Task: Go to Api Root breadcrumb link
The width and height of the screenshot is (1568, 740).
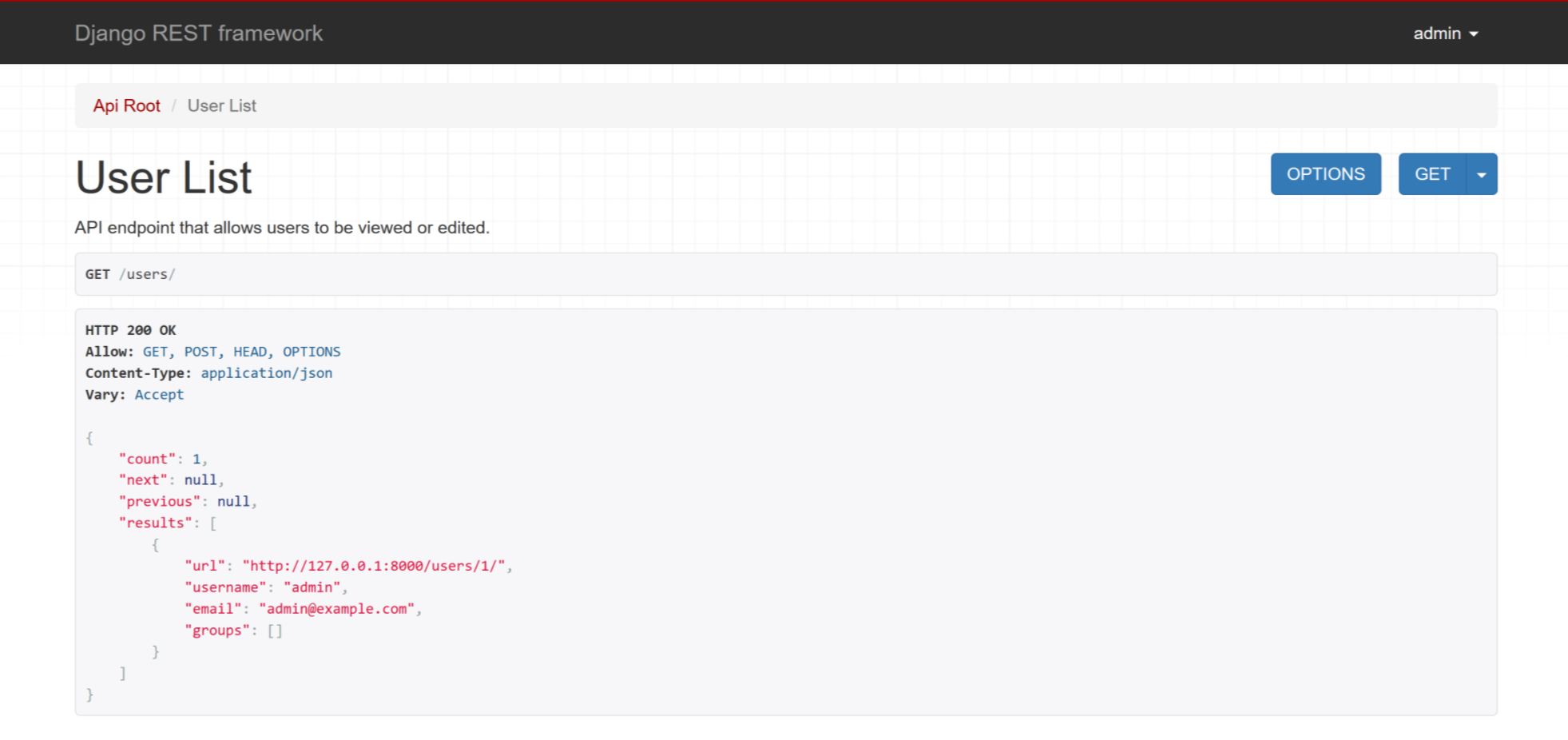Action: [x=126, y=105]
